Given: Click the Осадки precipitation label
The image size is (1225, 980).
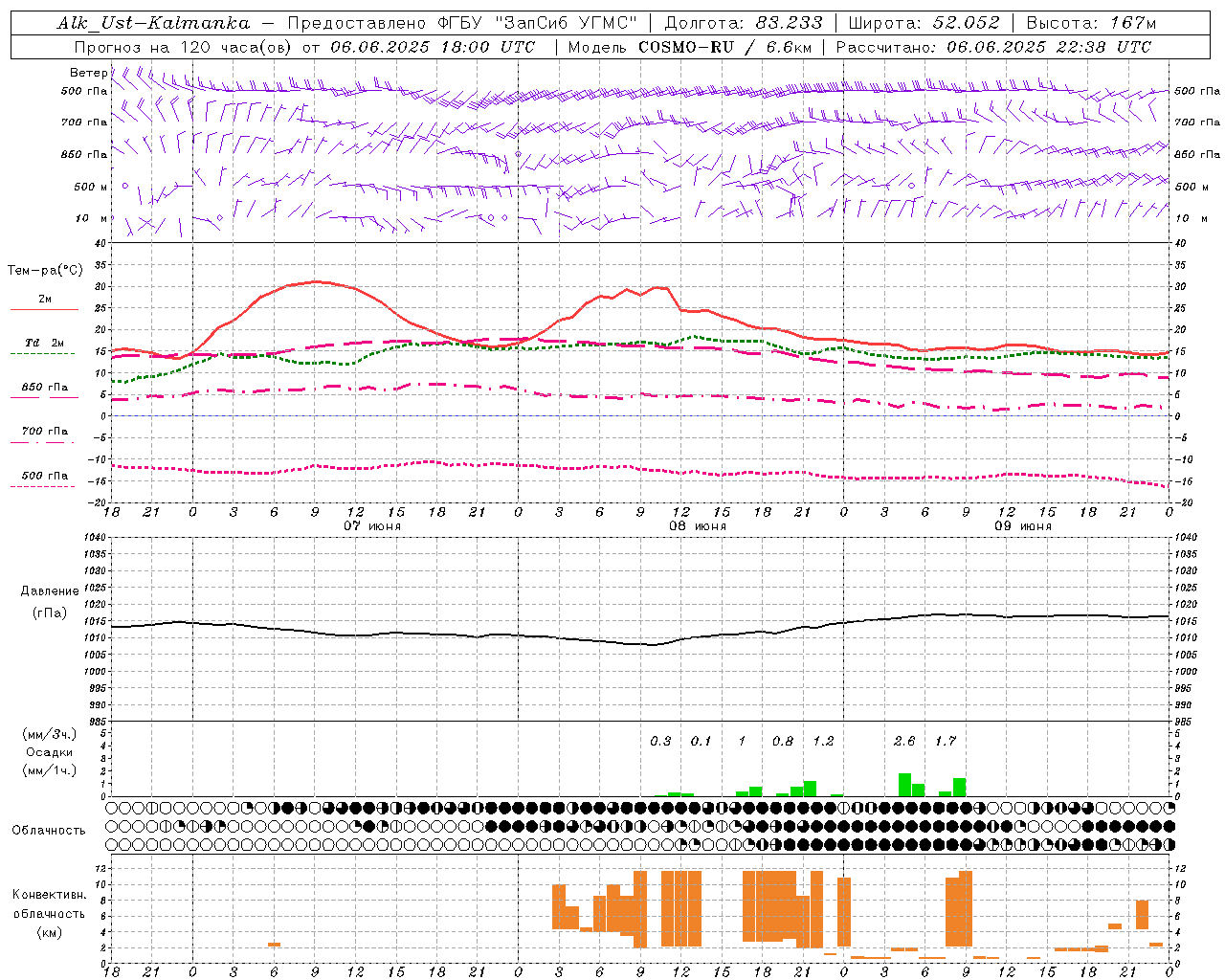Looking at the screenshot, I should [x=50, y=752].
